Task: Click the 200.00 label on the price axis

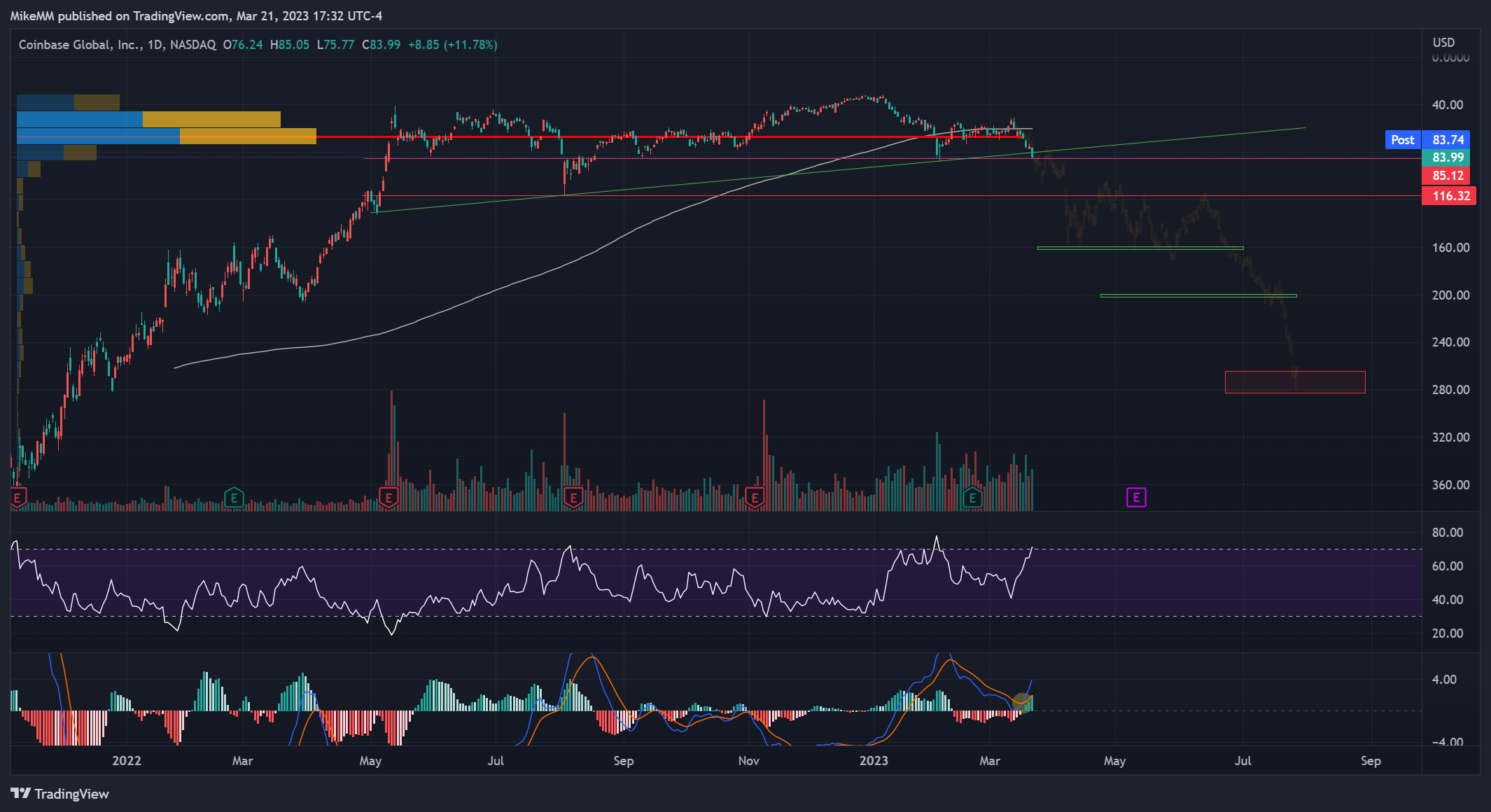Action: (1450, 295)
